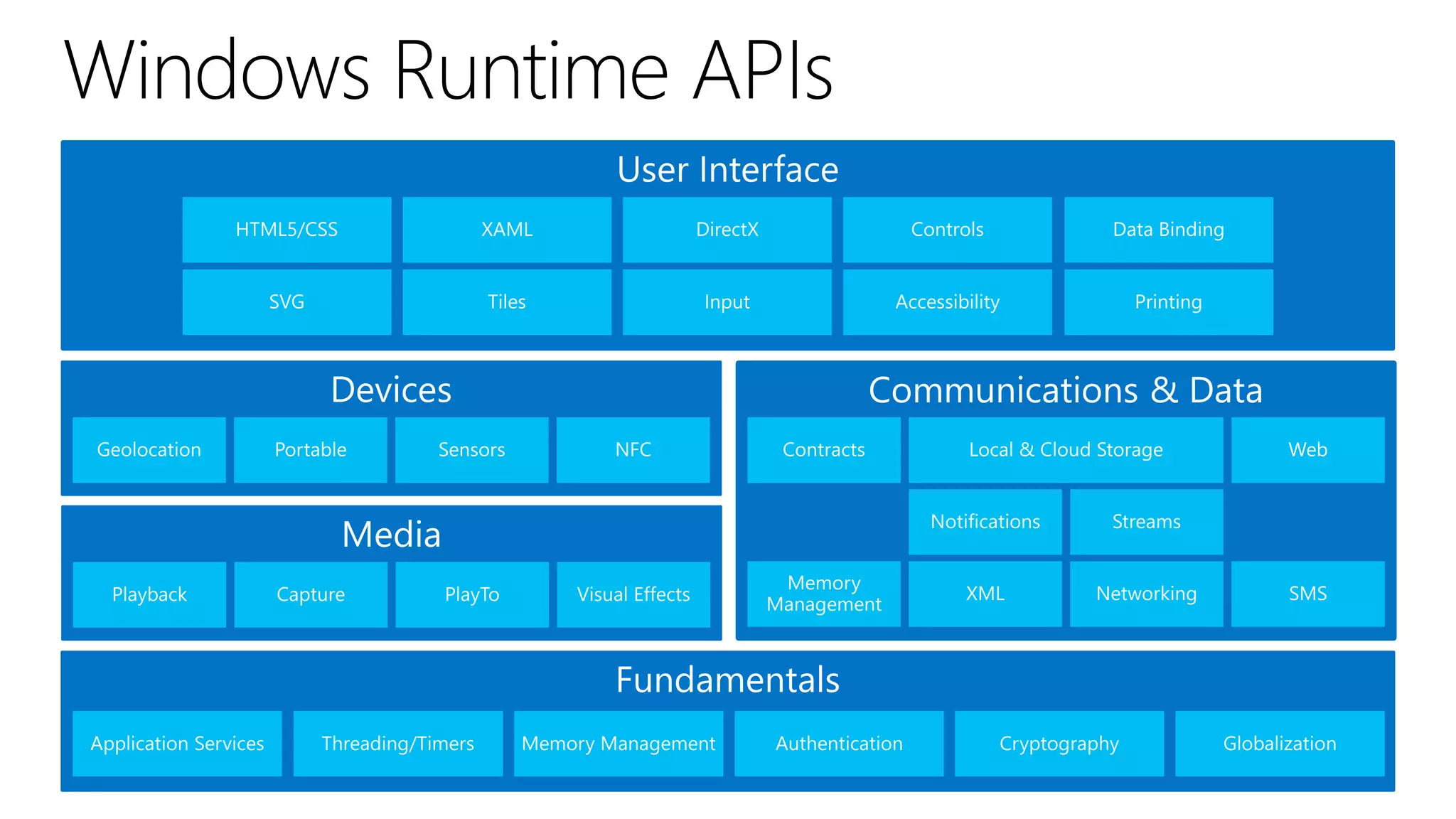The height and width of the screenshot is (819, 1456).
Task: Select the SMS tile
Action: [1307, 594]
